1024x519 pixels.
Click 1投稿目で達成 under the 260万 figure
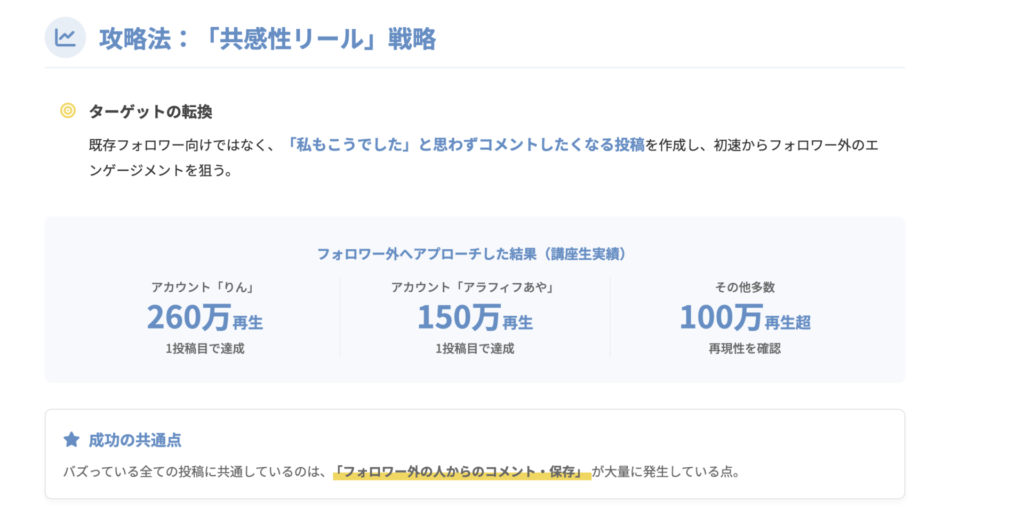(x=204, y=349)
